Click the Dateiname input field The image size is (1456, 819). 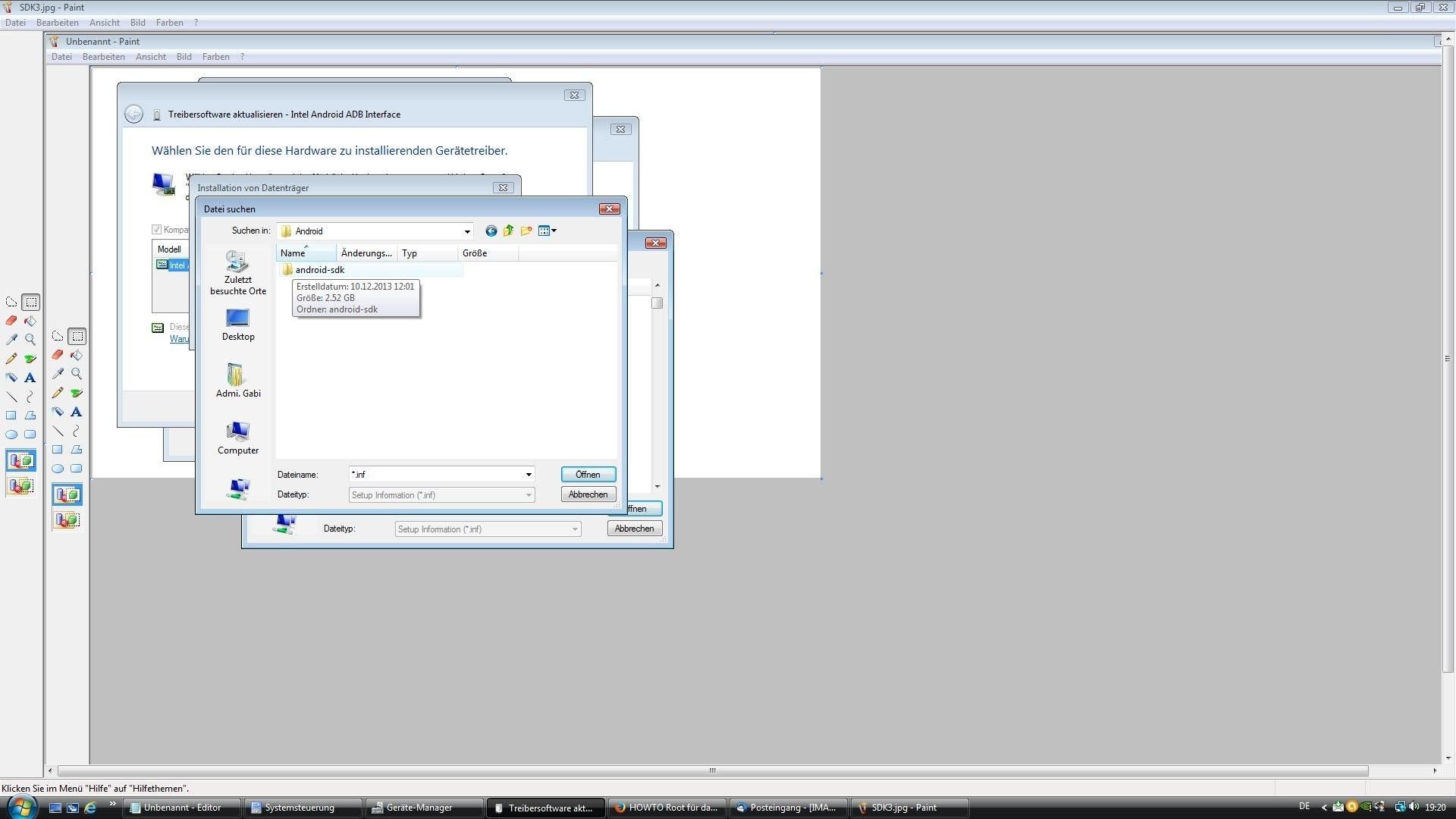[436, 475]
